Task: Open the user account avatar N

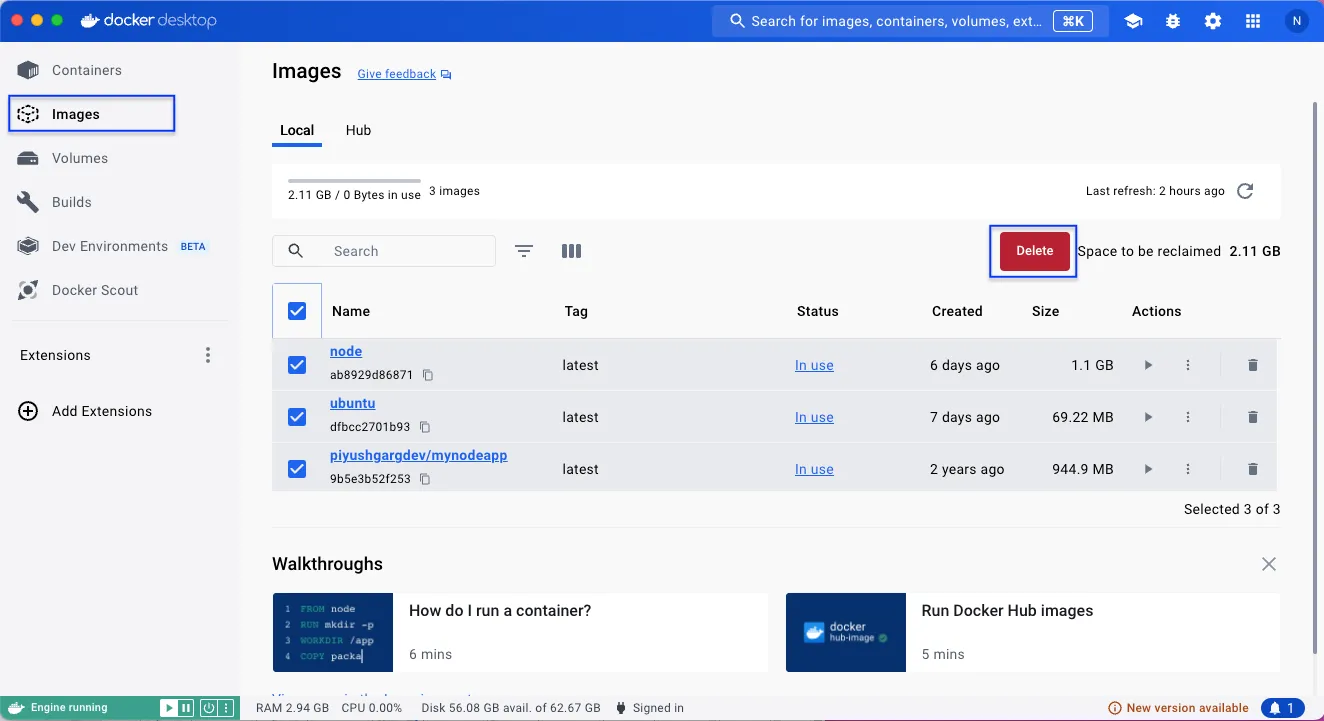Action: point(1297,21)
